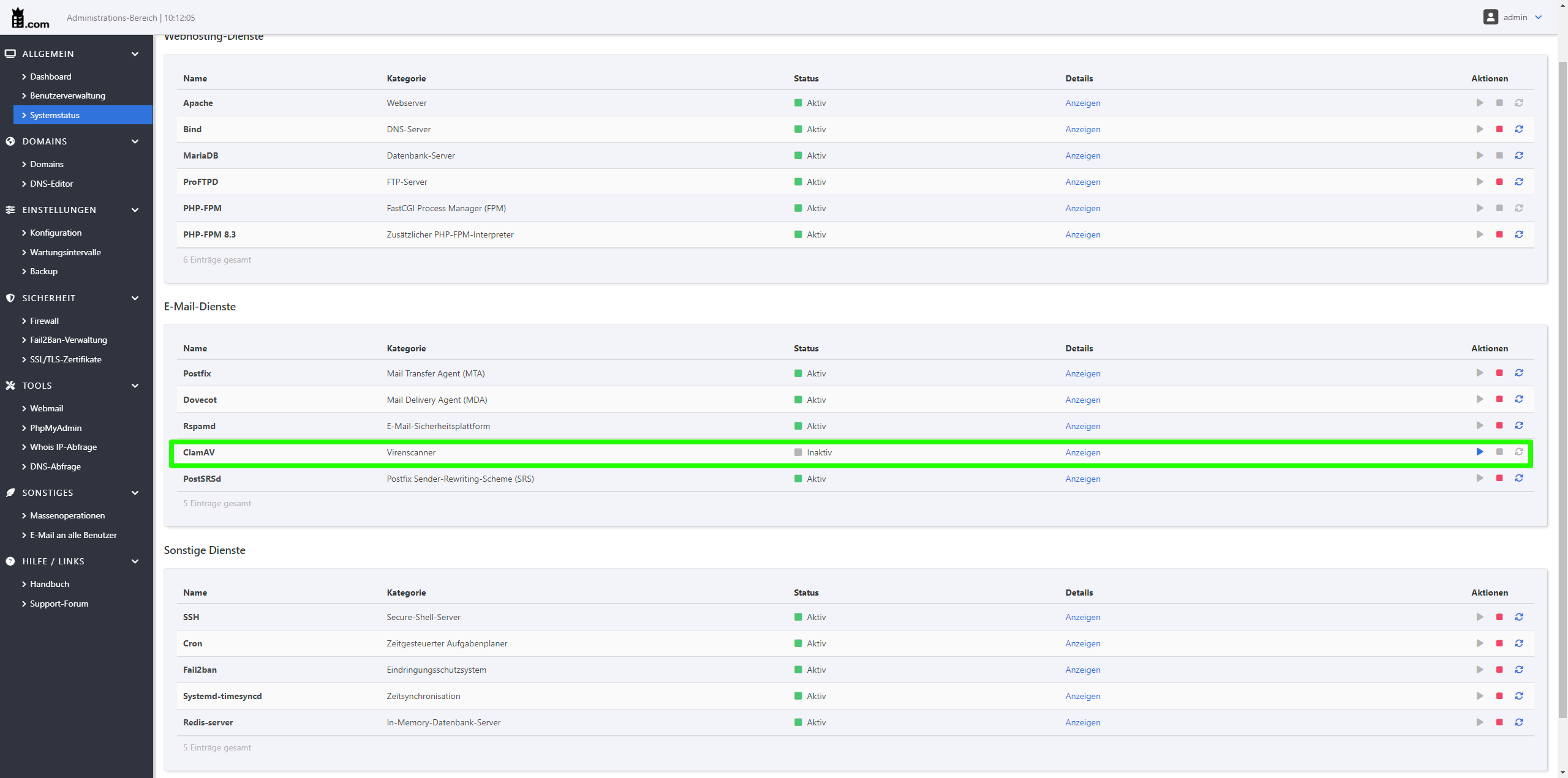Viewport: 1568px width, 778px height.
Task: Start the ClamAV service with play icon
Action: [x=1479, y=452]
